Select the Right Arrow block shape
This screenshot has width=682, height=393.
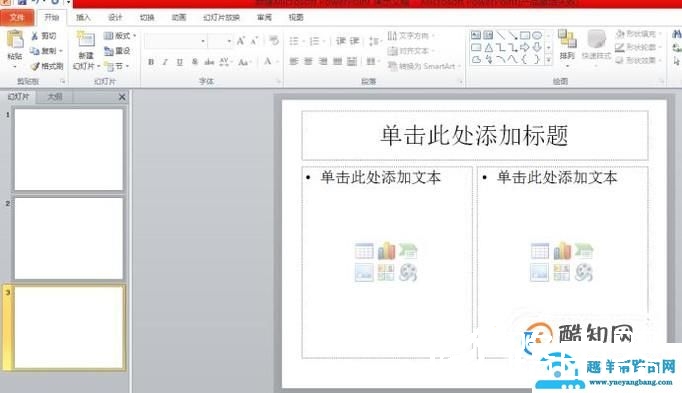[x=525, y=47]
